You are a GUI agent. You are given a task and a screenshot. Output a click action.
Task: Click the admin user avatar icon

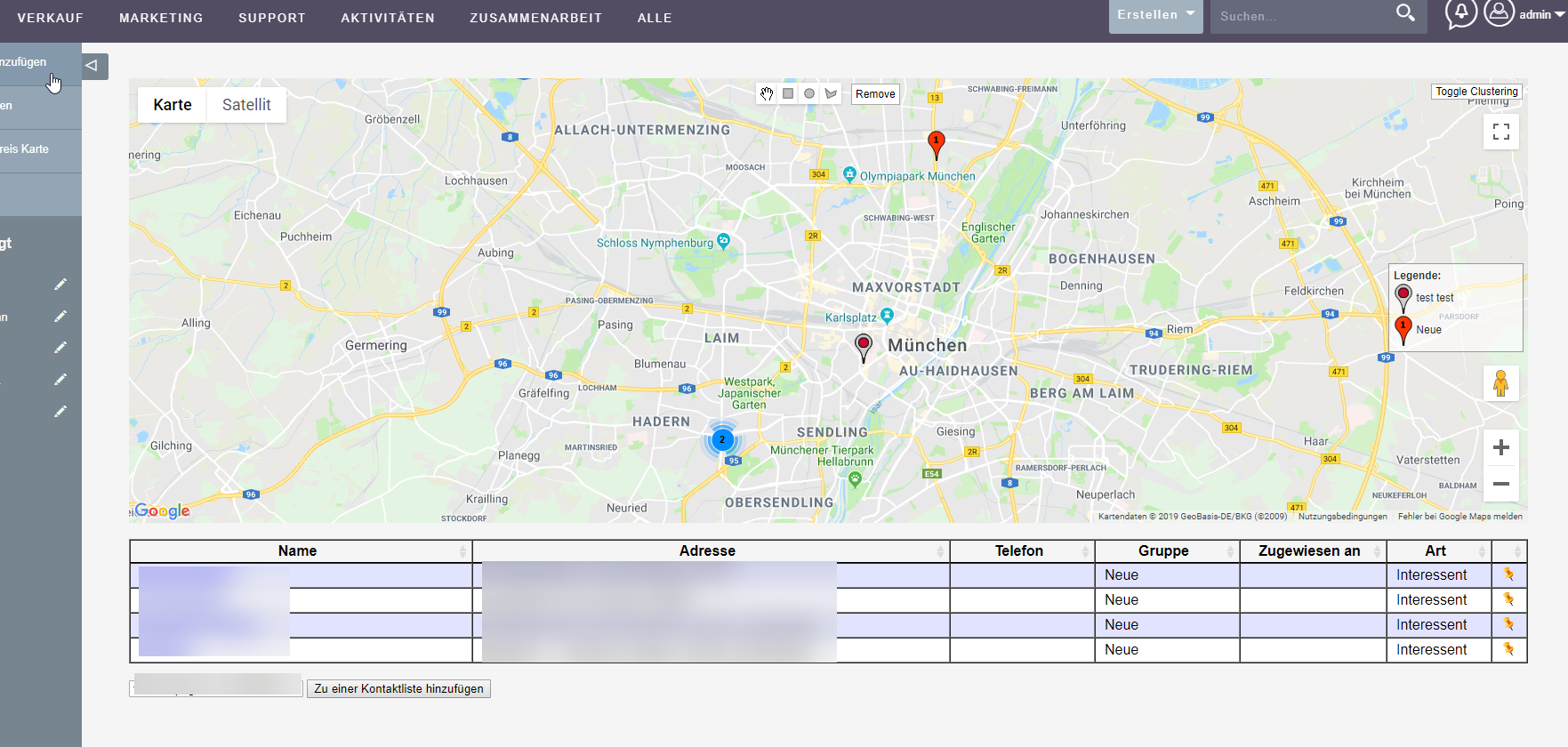[x=1499, y=12]
